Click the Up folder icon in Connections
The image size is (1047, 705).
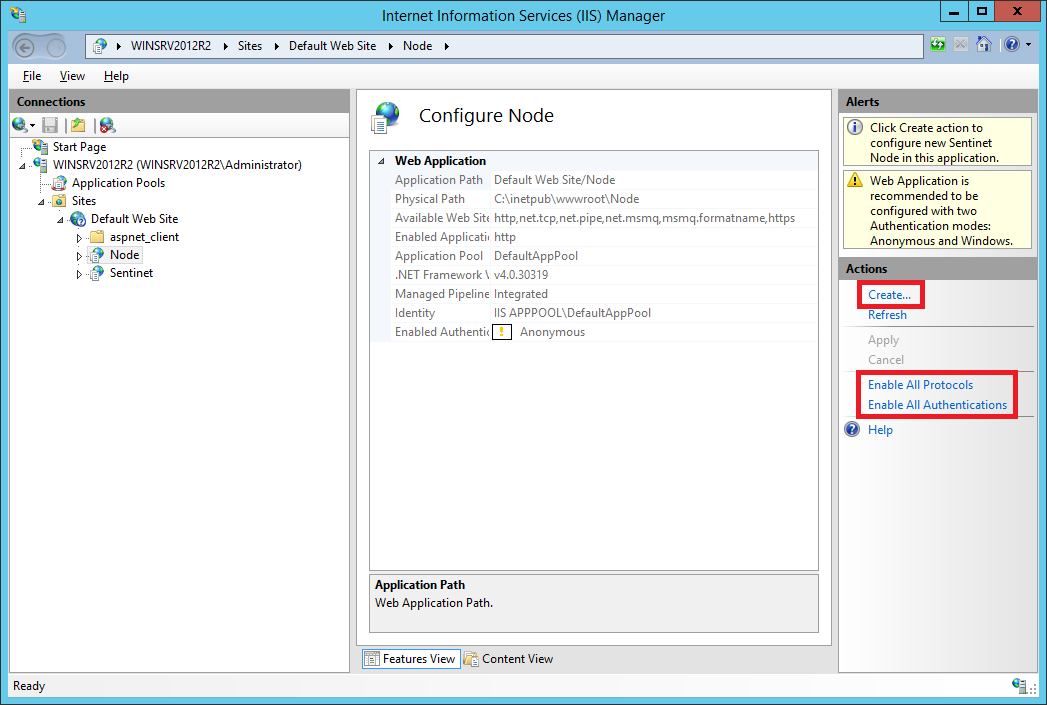(79, 125)
